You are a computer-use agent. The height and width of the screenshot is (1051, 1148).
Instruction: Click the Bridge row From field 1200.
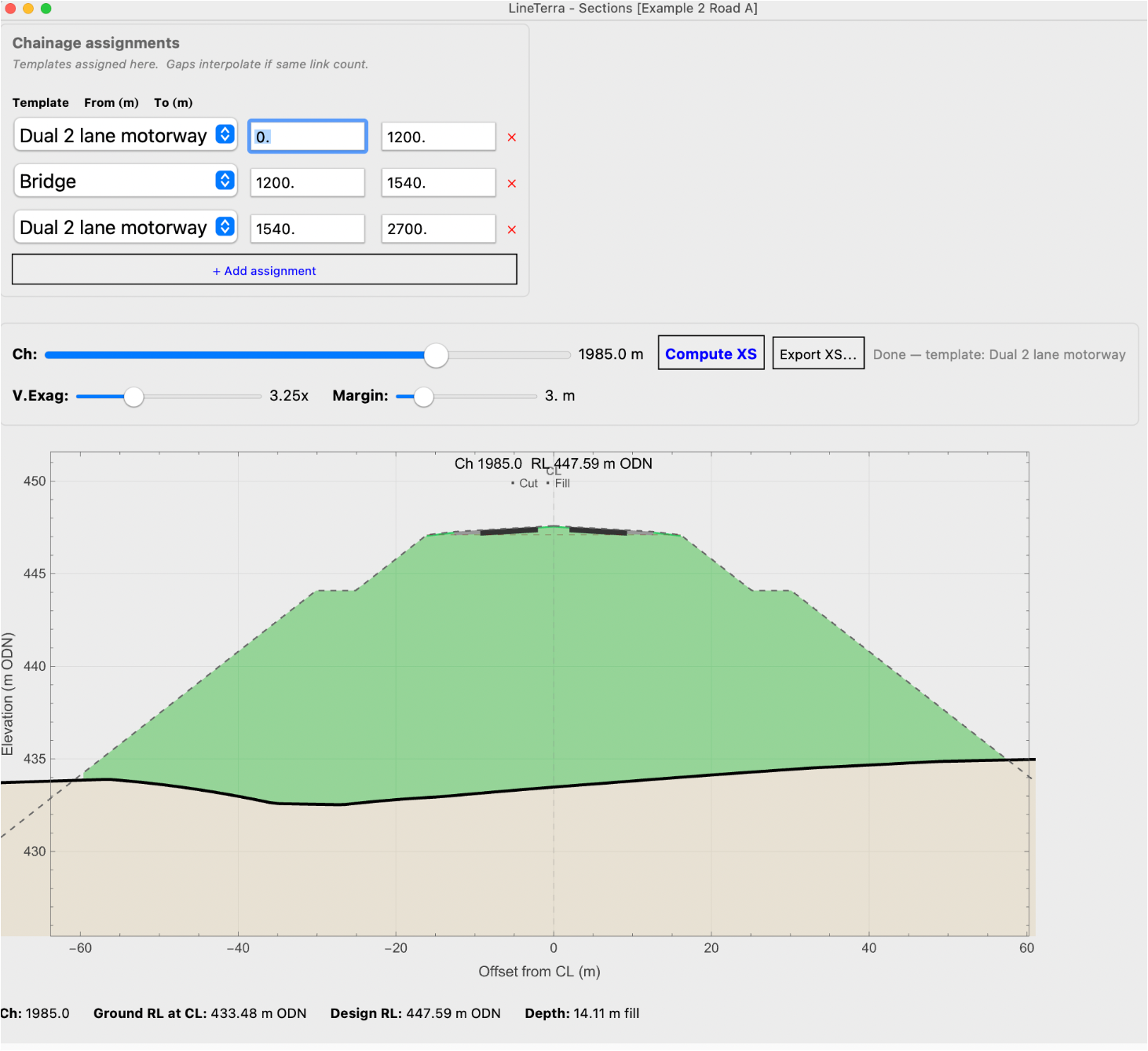point(308,182)
